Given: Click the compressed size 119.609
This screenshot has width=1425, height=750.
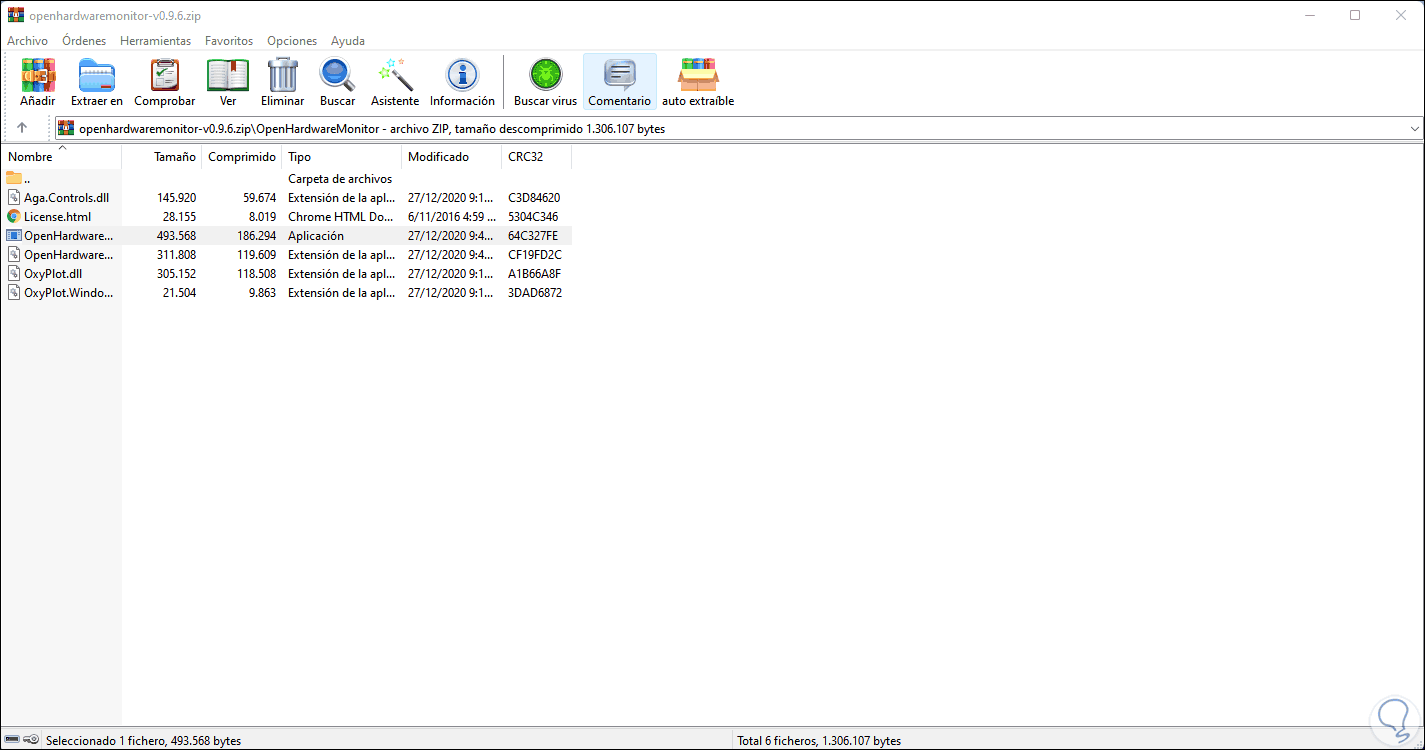Looking at the screenshot, I should click(x=256, y=255).
